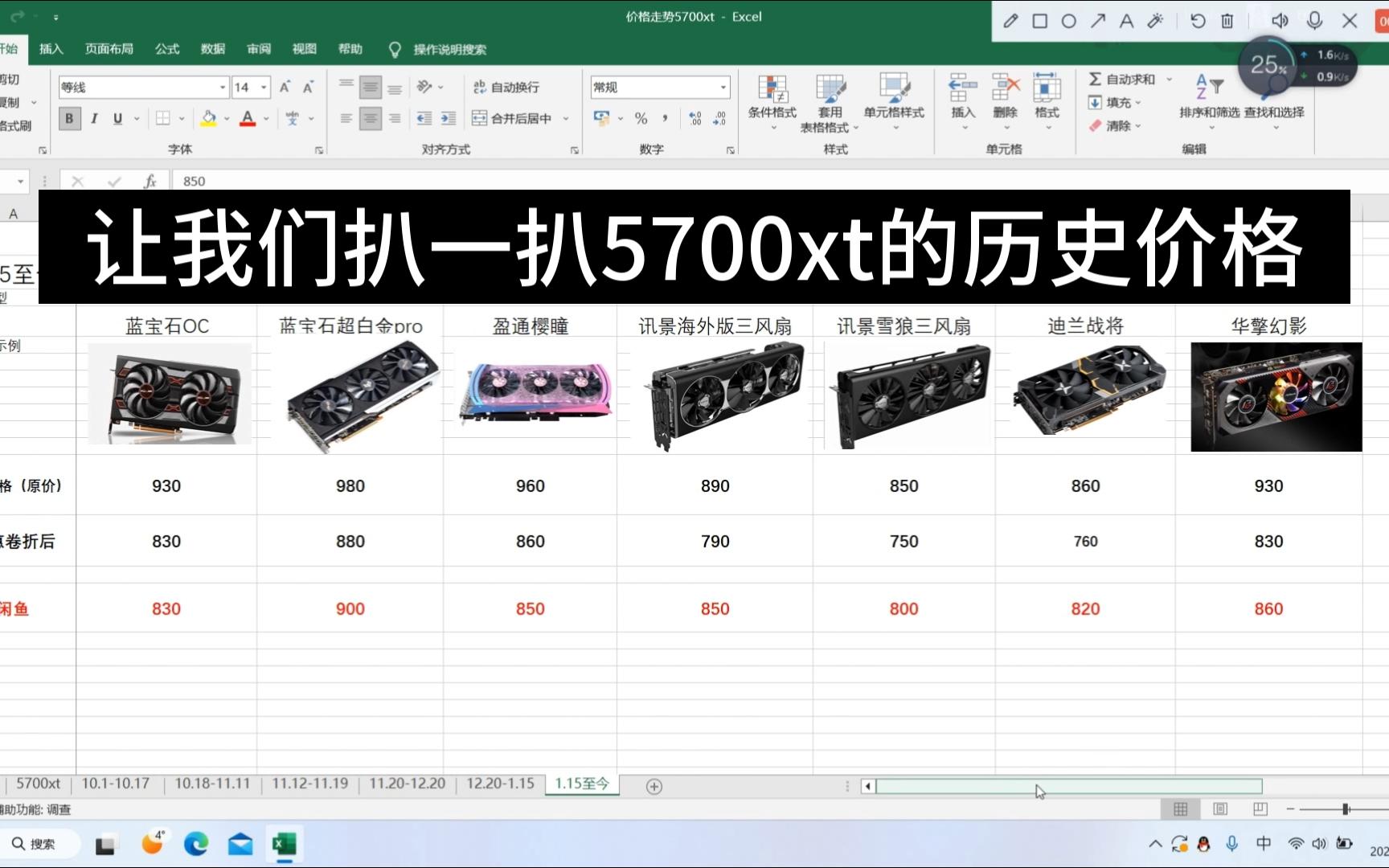Image resolution: width=1389 pixels, height=868 pixels.
Task: Increase decimal places icon
Action: [695, 119]
